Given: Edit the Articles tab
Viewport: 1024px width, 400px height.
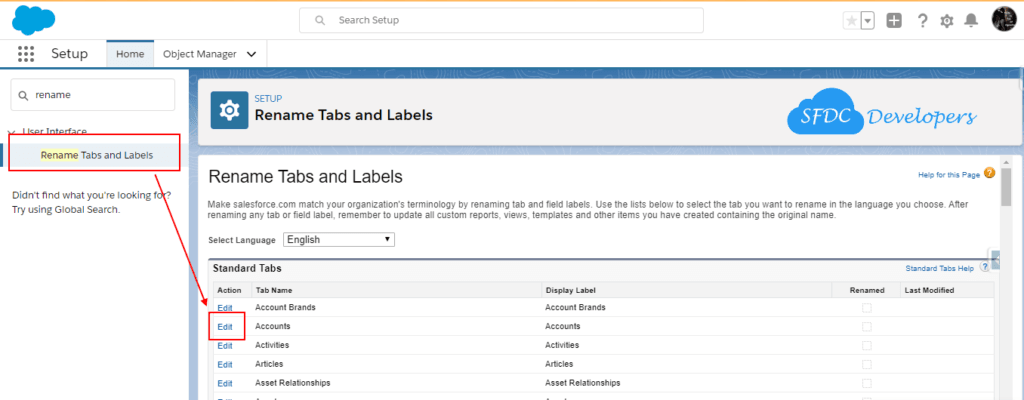Looking at the screenshot, I should (225, 364).
